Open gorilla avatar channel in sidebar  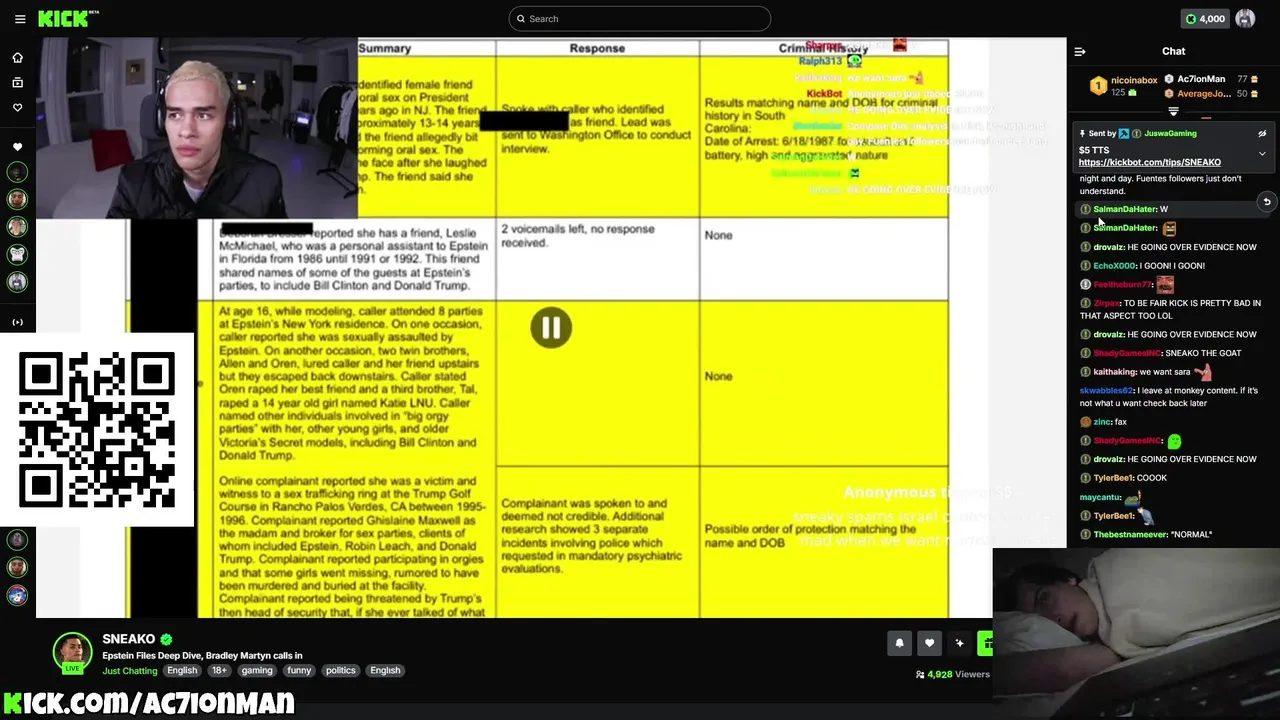tap(17, 255)
